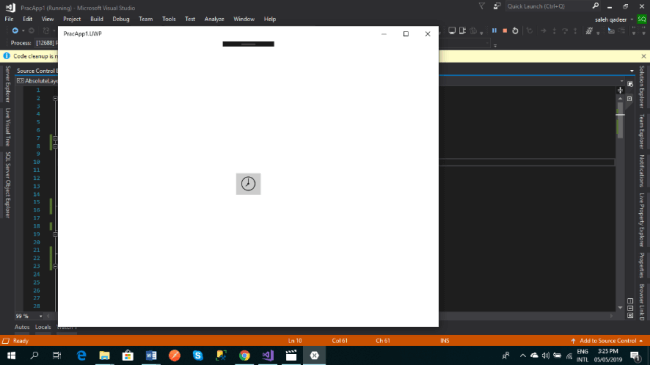Image resolution: width=650 pixels, height=365 pixels.
Task: Open the Test menu
Action: (190, 19)
